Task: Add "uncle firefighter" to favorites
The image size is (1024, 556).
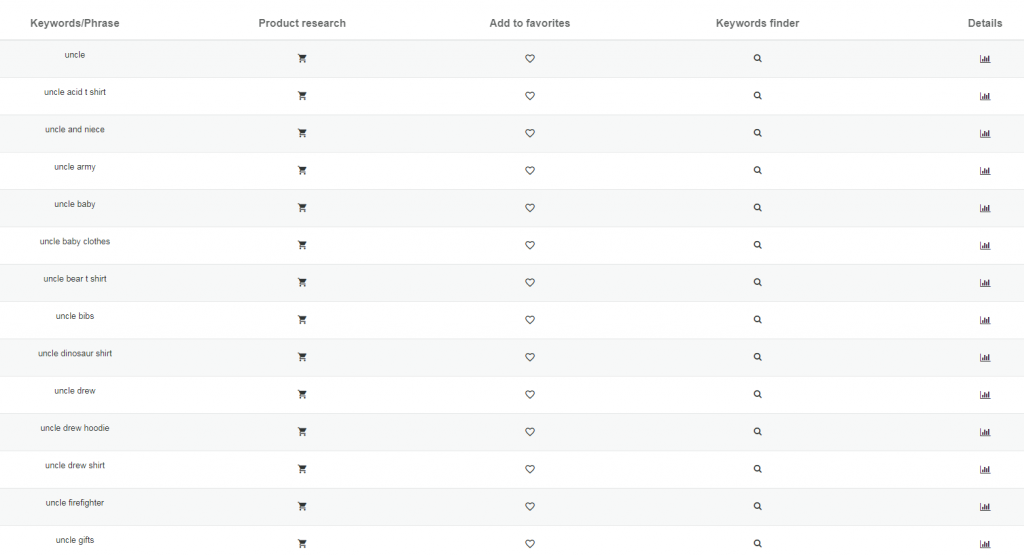Action: [x=530, y=506]
